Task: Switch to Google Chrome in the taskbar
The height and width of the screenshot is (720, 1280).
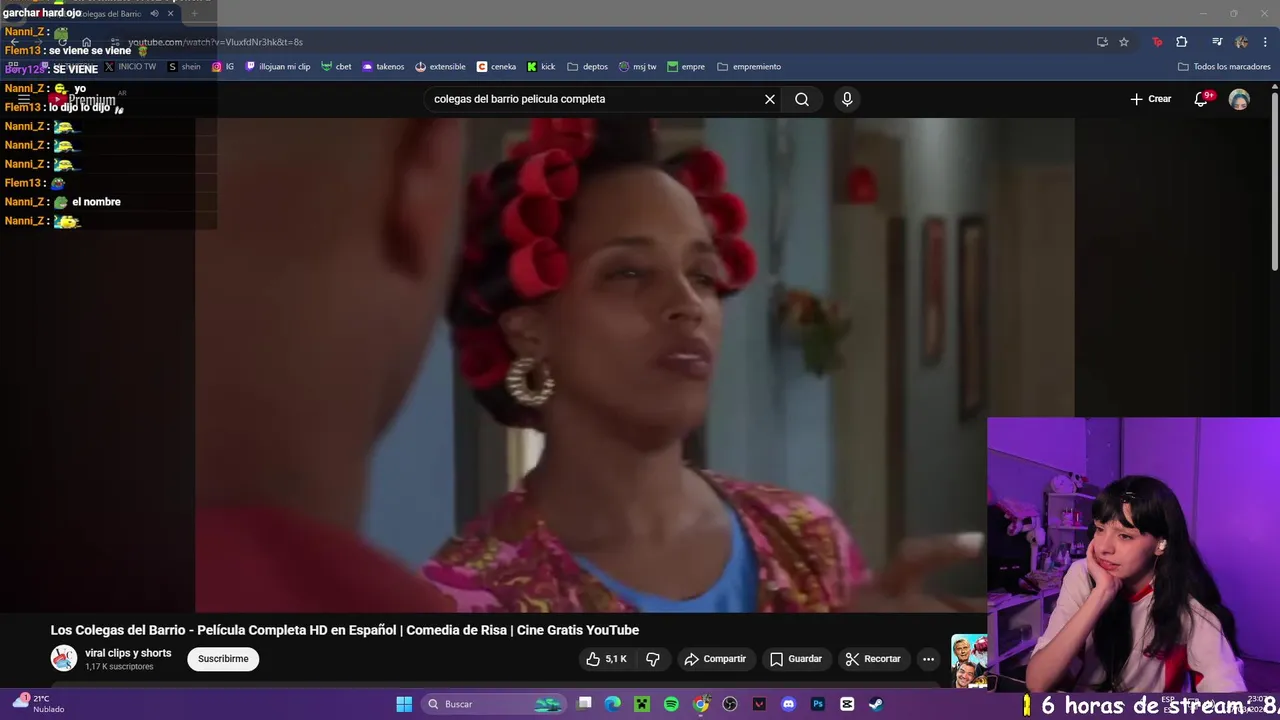Action: 701,704
